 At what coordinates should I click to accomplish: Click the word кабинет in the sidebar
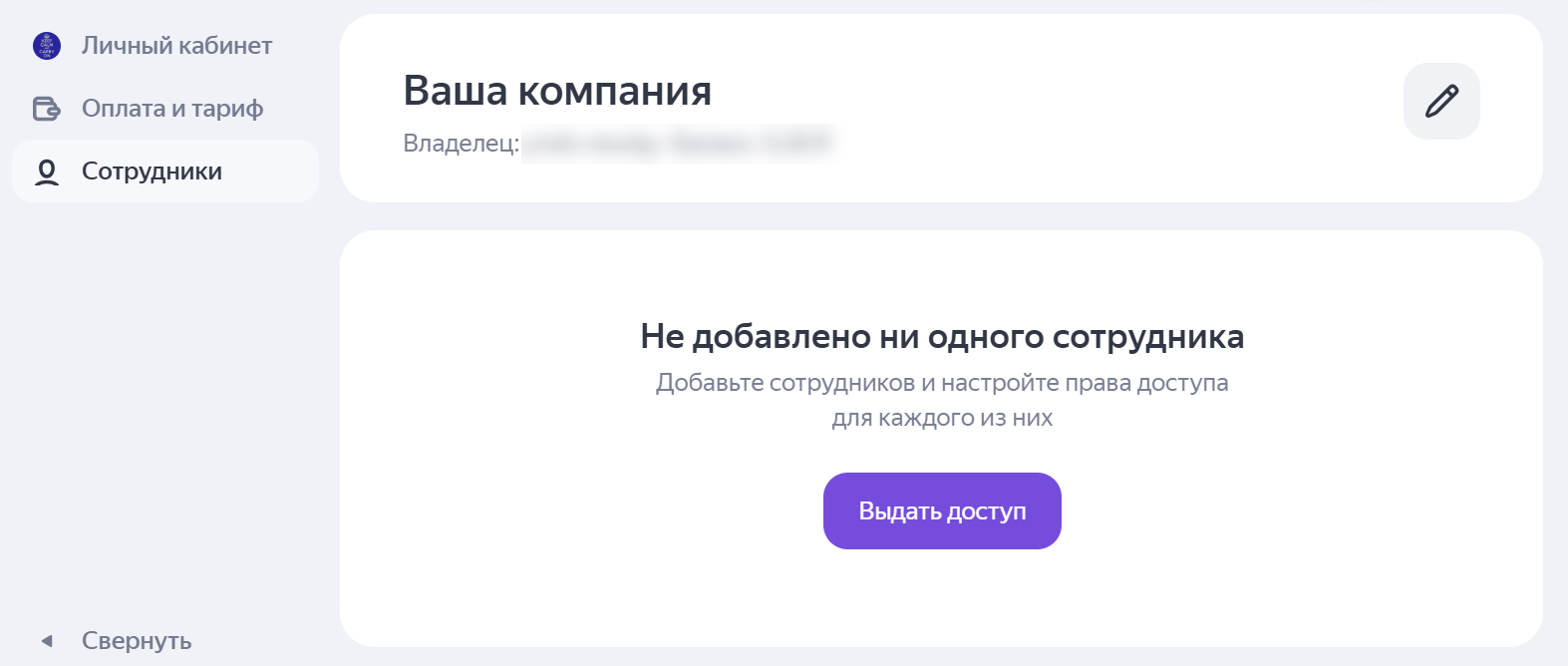[x=225, y=46]
